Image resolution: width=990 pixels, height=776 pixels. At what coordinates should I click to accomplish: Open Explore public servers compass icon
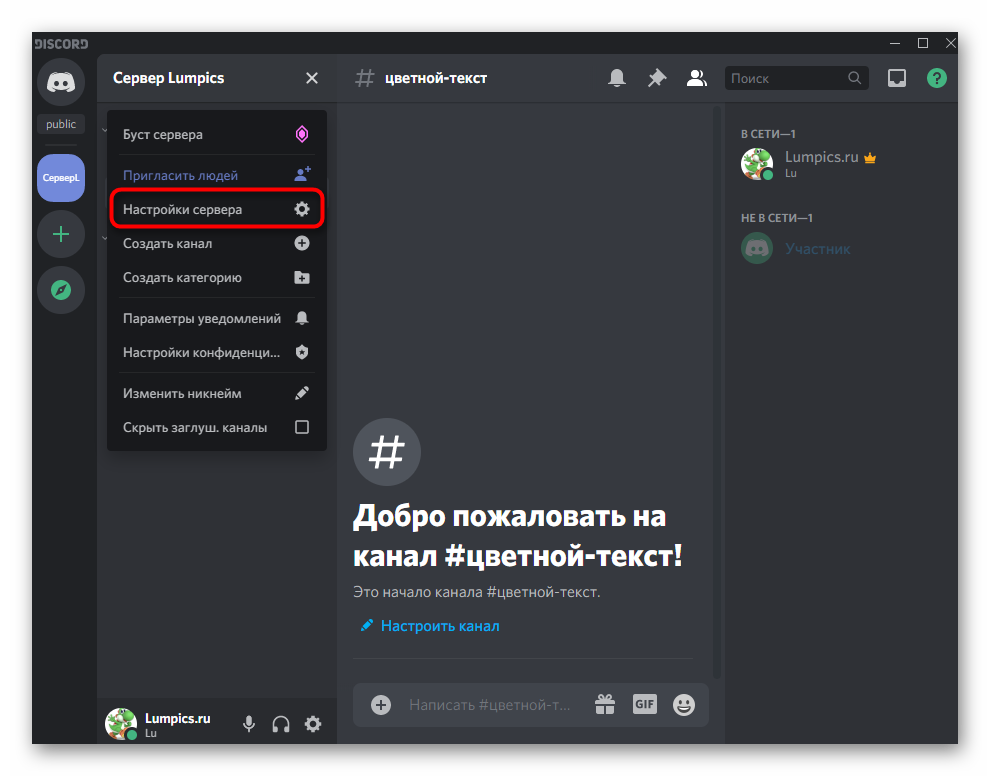61,290
